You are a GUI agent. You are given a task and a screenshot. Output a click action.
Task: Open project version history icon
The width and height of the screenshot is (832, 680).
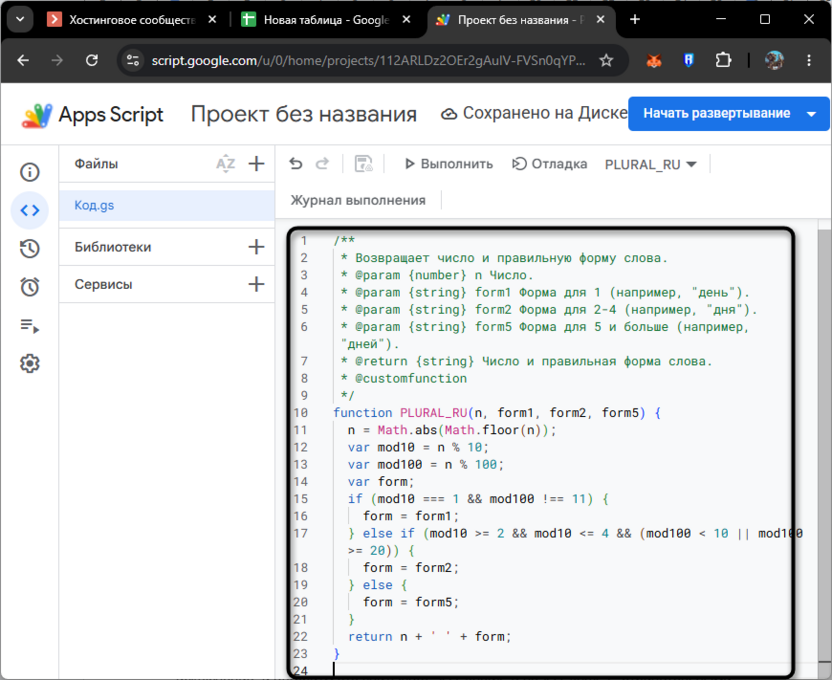30,249
